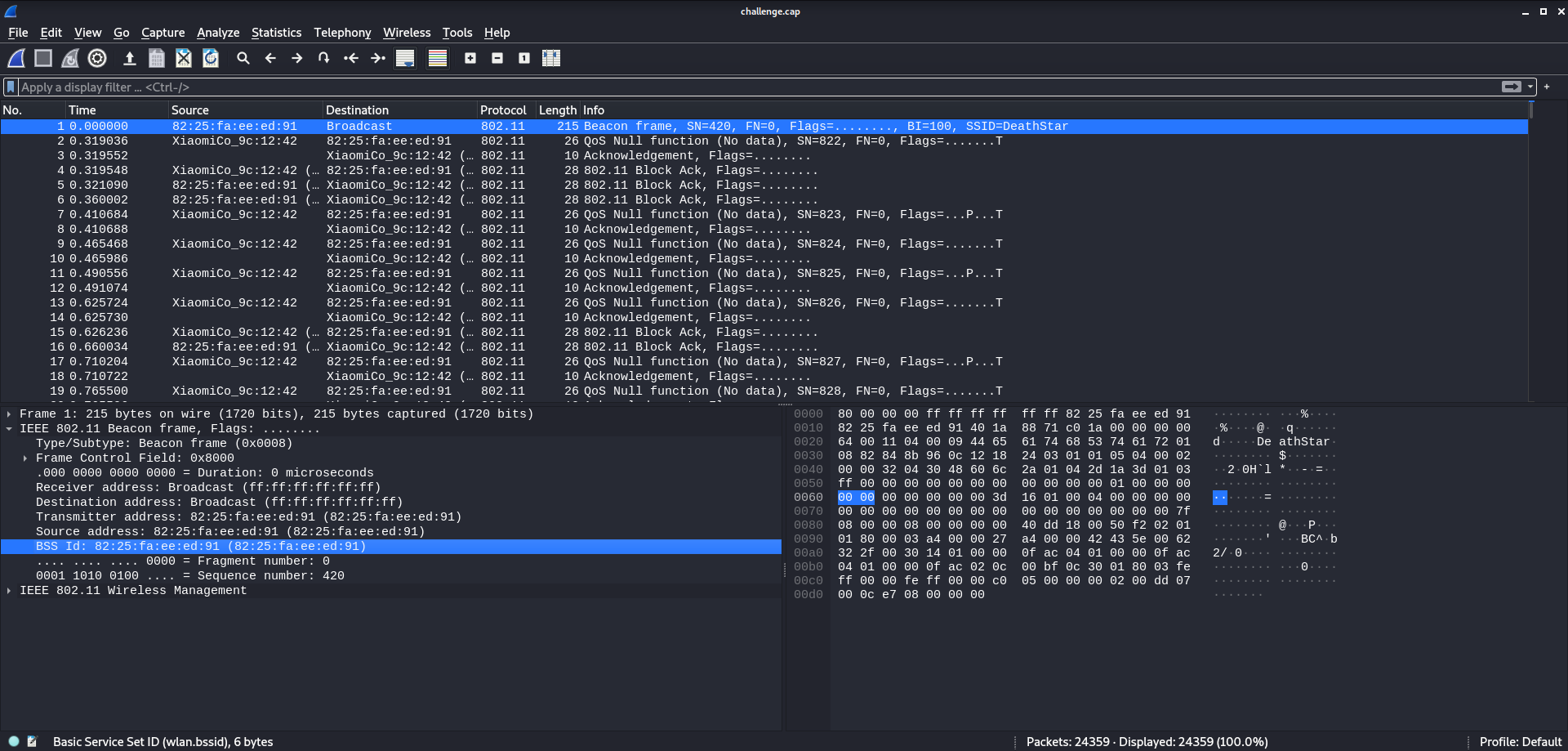Select packet 4 Block Ack at 0.319548
The height and width of the screenshot is (751, 1568).
(x=764, y=171)
